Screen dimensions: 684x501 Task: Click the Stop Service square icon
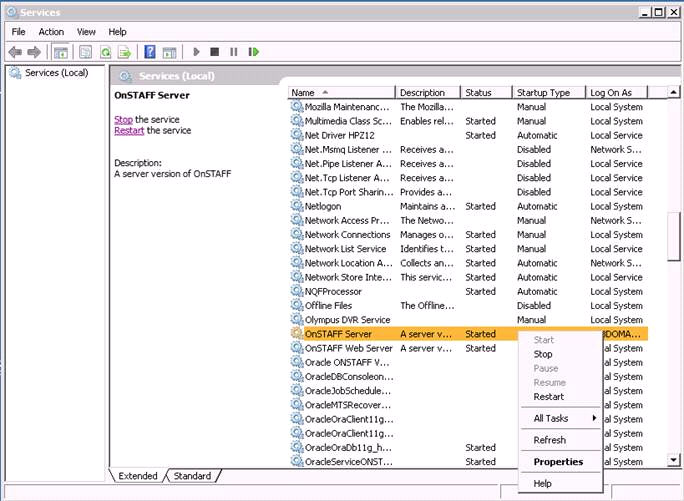click(x=215, y=52)
